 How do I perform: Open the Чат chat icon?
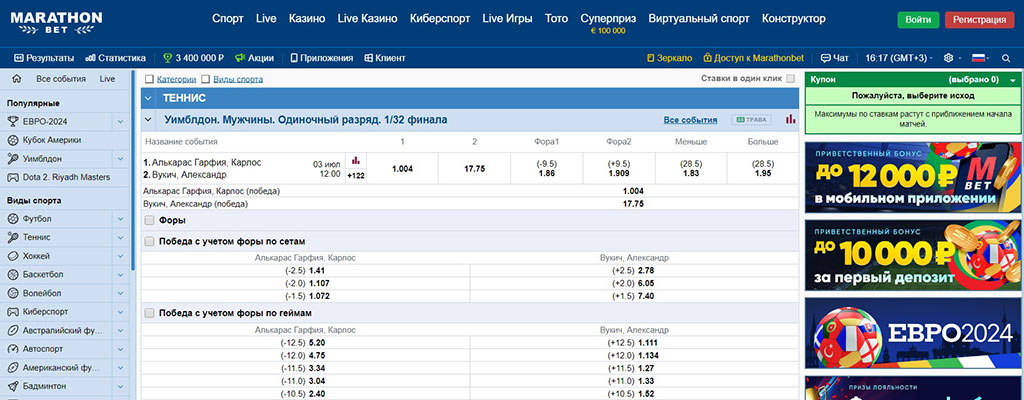[825, 58]
